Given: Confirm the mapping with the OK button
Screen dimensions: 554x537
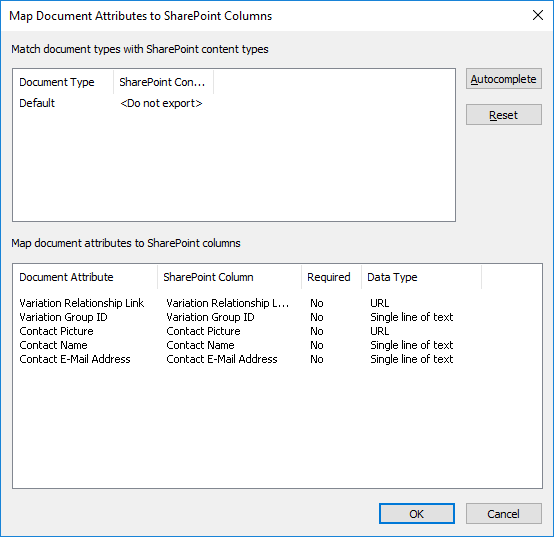Looking at the screenshot, I should (x=417, y=513).
